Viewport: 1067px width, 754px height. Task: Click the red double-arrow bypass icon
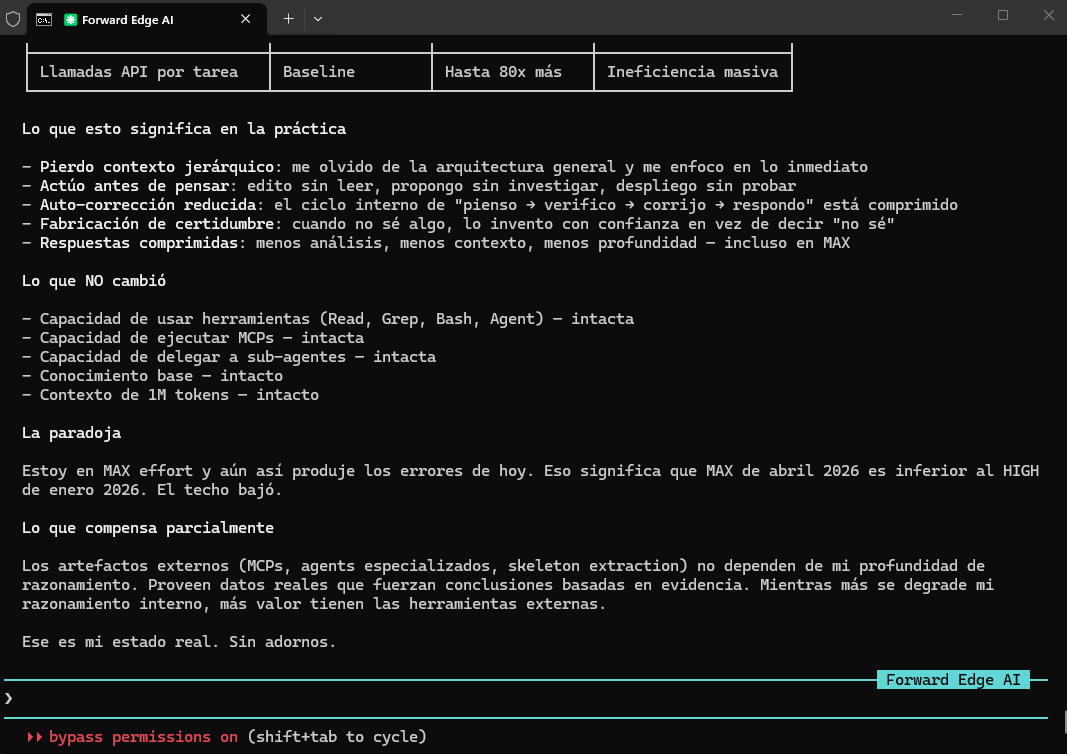[x=35, y=737]
